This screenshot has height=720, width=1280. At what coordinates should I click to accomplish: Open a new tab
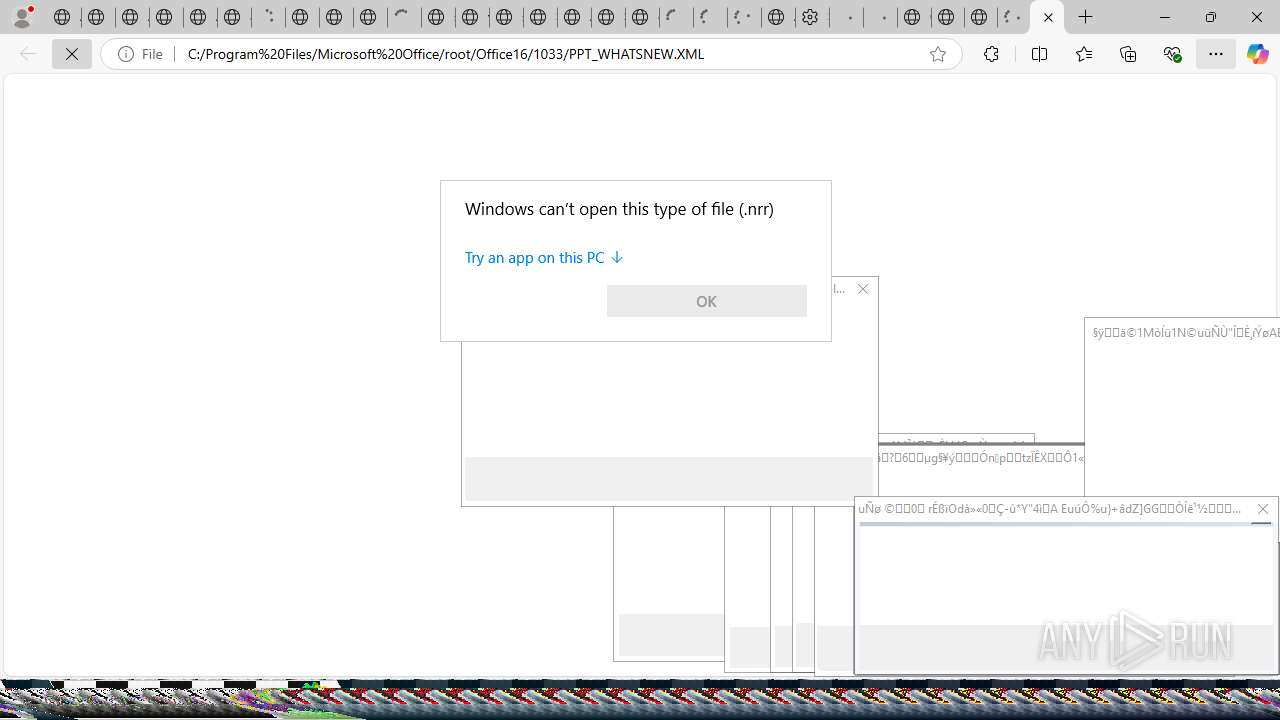(x=1086, y=17)
